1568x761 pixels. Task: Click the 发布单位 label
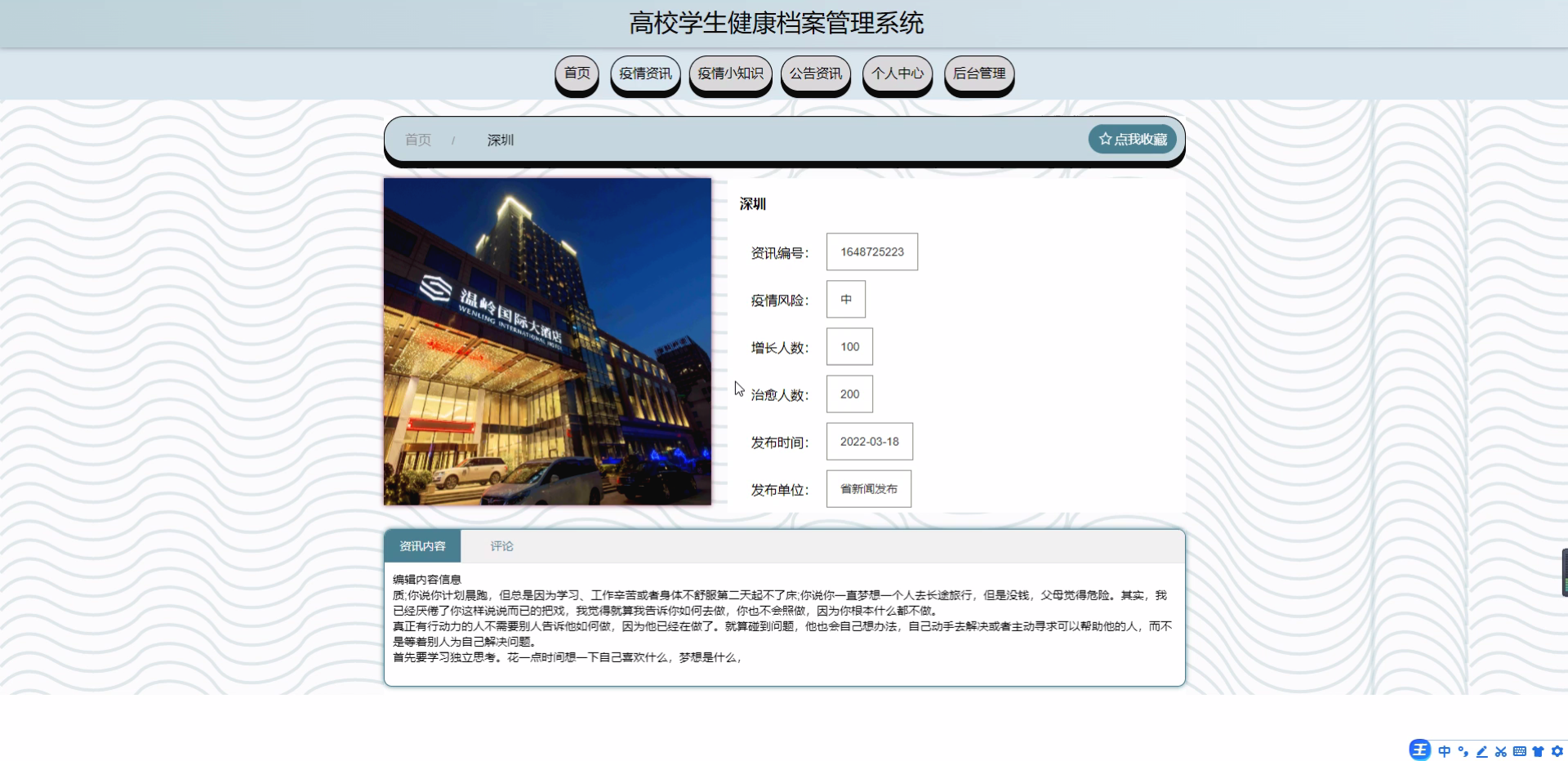click(780, 490)
